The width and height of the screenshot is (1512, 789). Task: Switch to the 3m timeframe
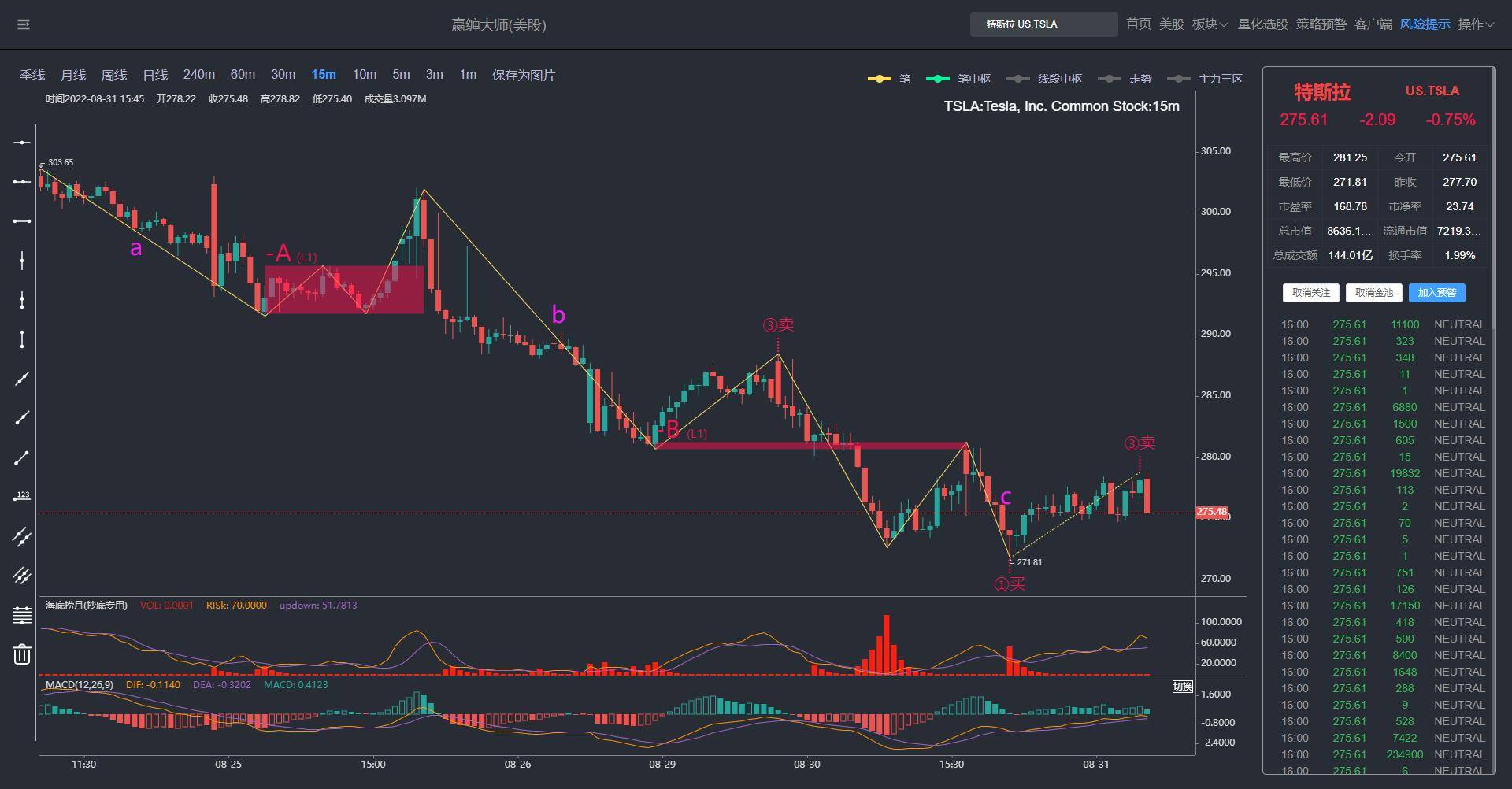435,75
